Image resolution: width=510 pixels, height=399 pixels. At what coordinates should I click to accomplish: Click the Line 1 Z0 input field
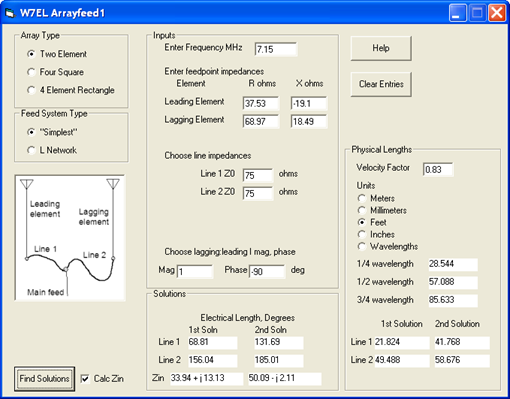[258, 175]
